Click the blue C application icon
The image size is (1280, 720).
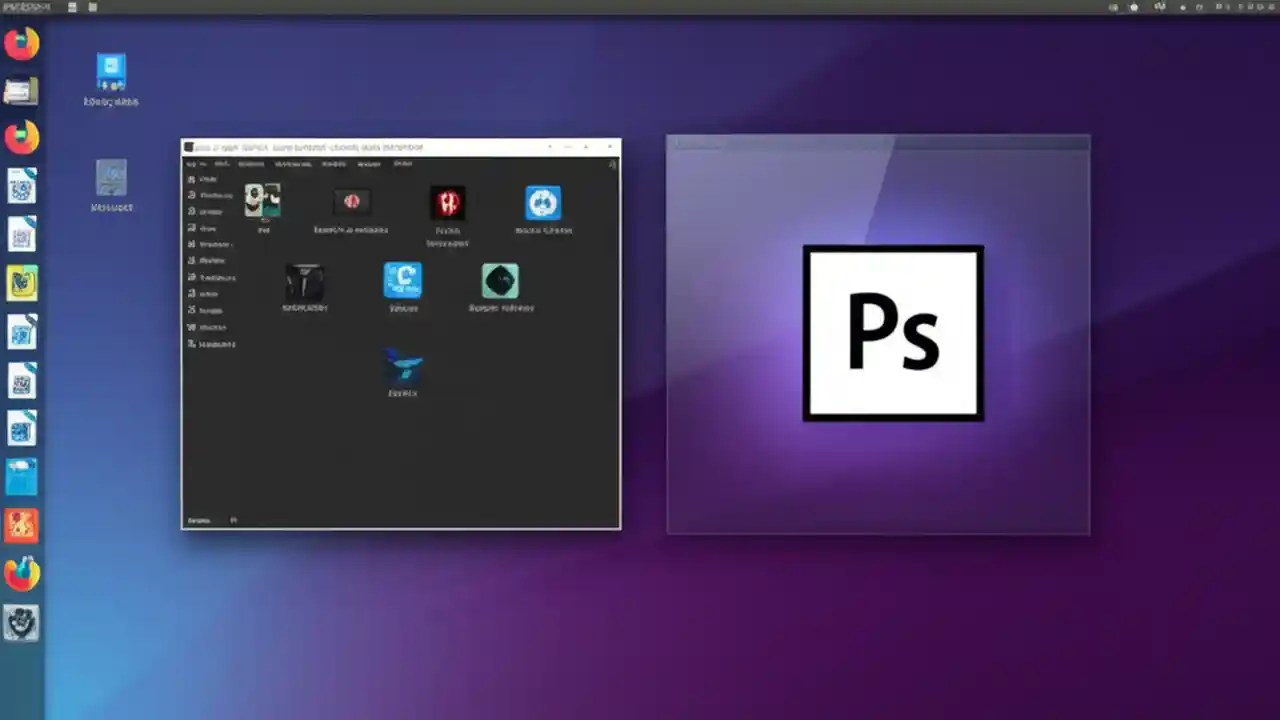(x=402, y=280)
